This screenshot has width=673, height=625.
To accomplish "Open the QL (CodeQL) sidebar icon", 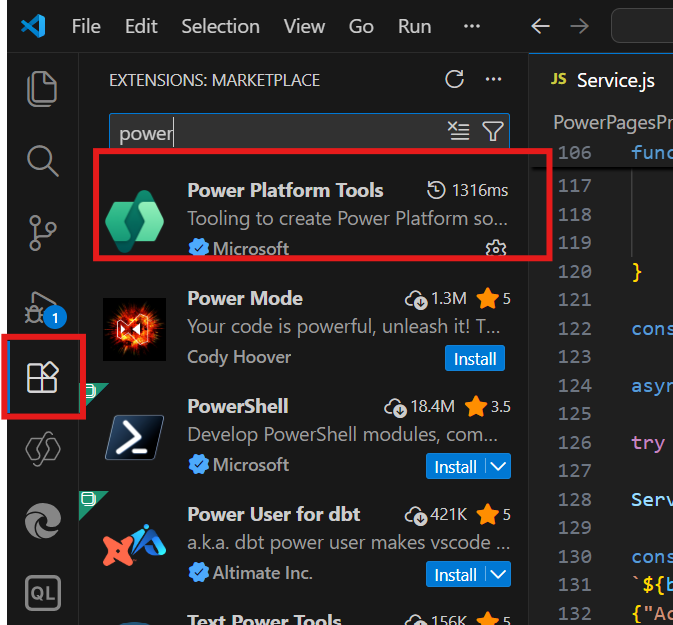I will pos(41,592).
